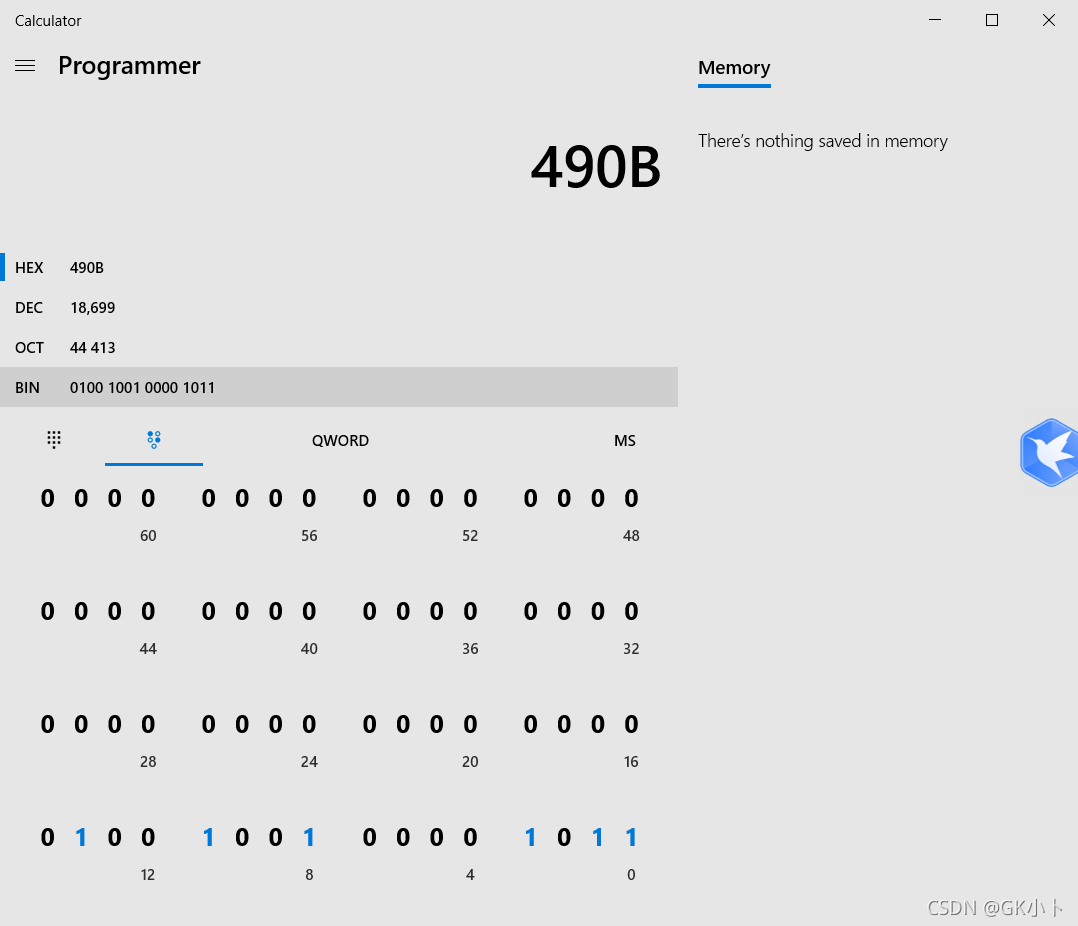Image resolution: width=1078 pixels, height=926 pixels.
Task: Select the bit toggling keypad tab
Action: 154,440
